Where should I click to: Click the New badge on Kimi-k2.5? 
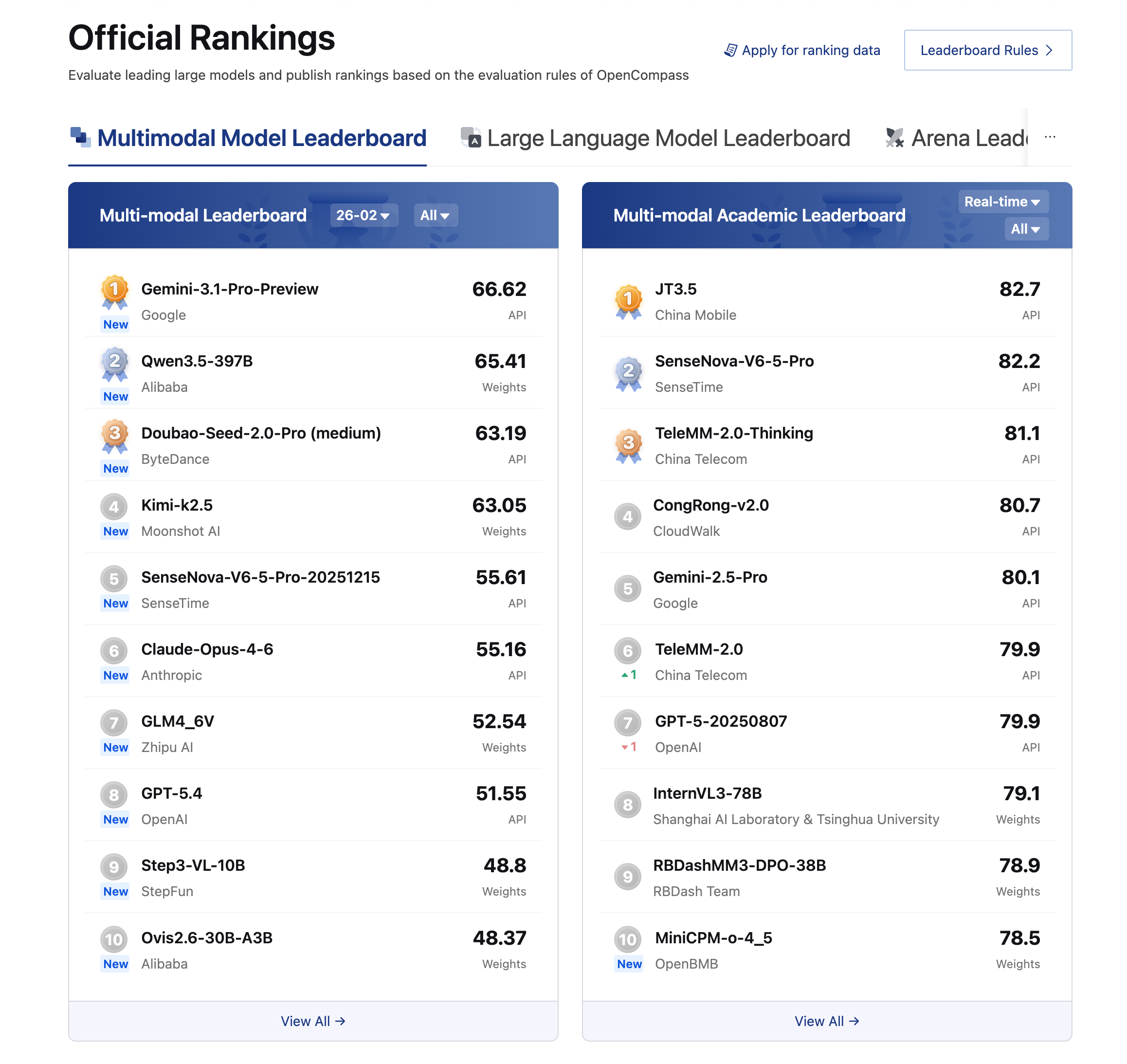[x=115, y=531]
